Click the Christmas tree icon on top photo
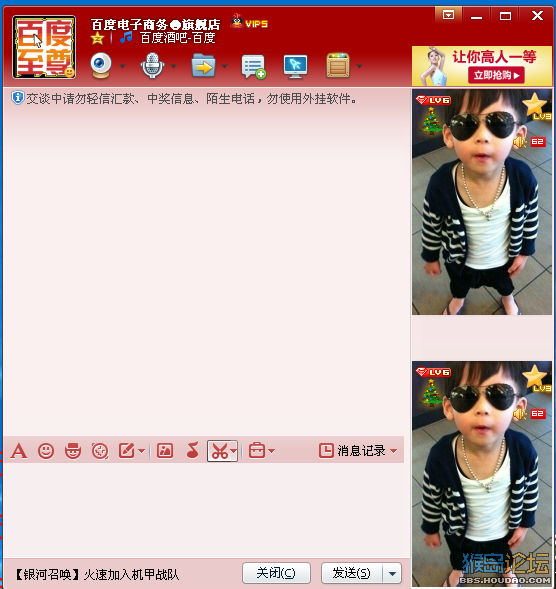The height and width of the screenshot is (589, 556). point(431,120)
